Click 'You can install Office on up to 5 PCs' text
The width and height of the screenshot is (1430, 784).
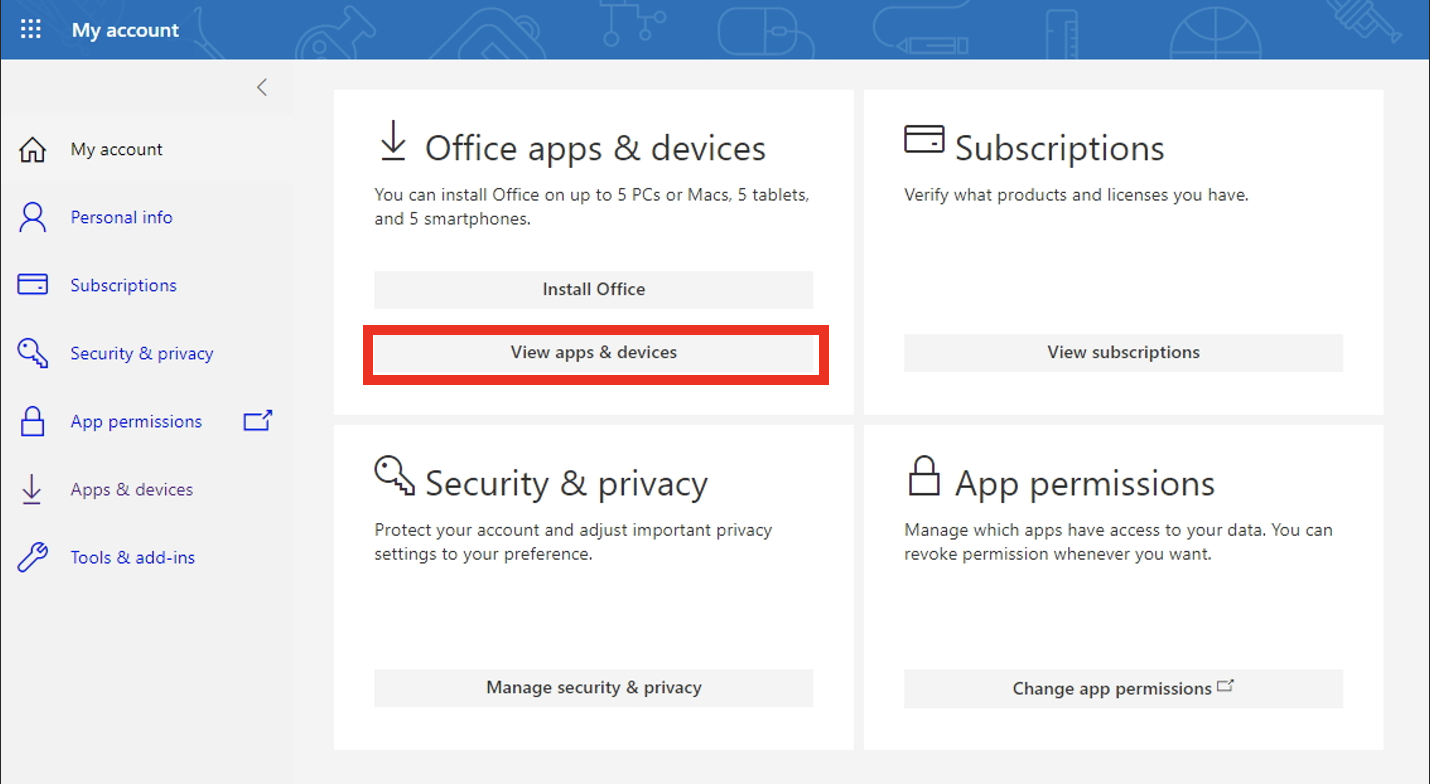tap(592, 207)
